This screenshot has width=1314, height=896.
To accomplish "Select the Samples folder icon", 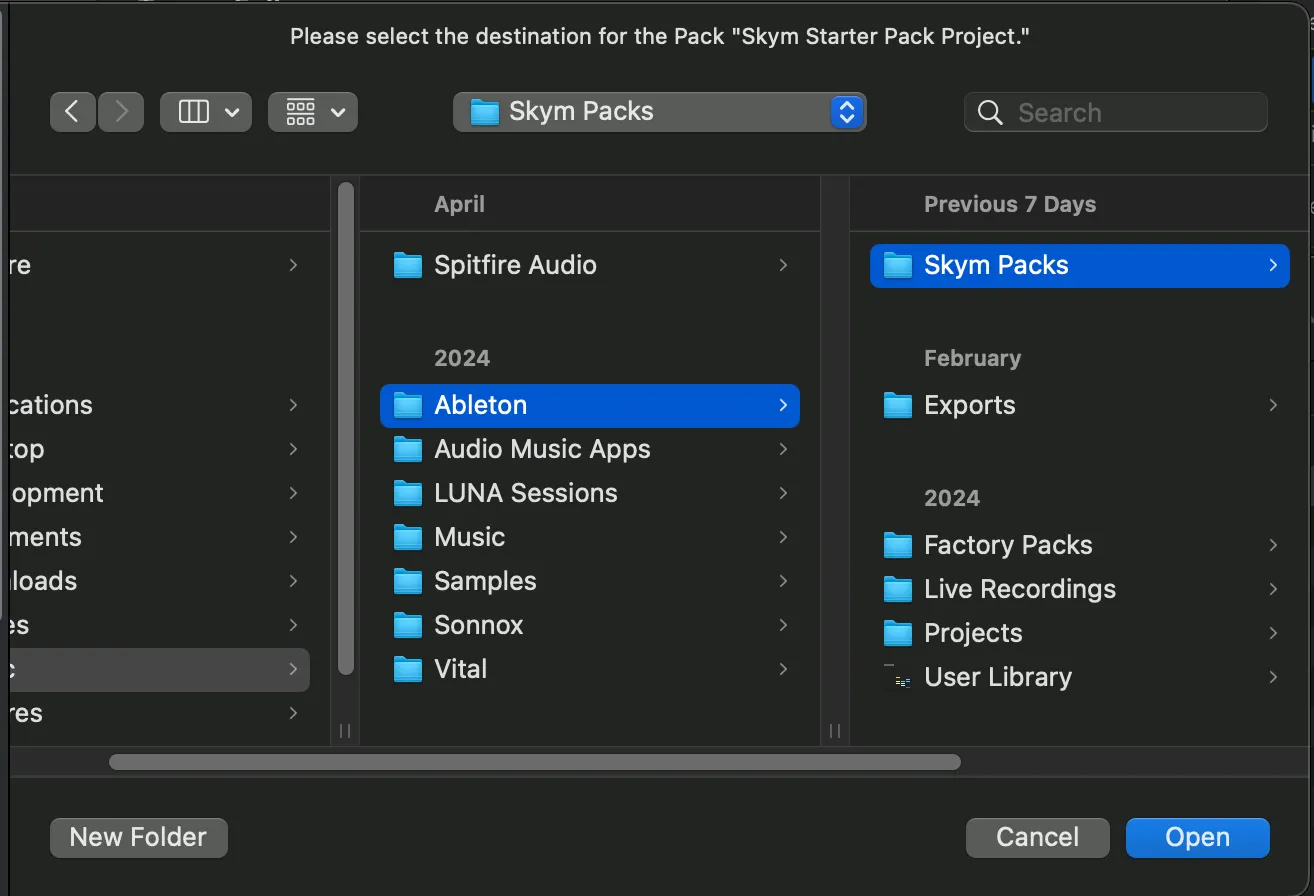I will pyautogui.click(x=408, y=581).
